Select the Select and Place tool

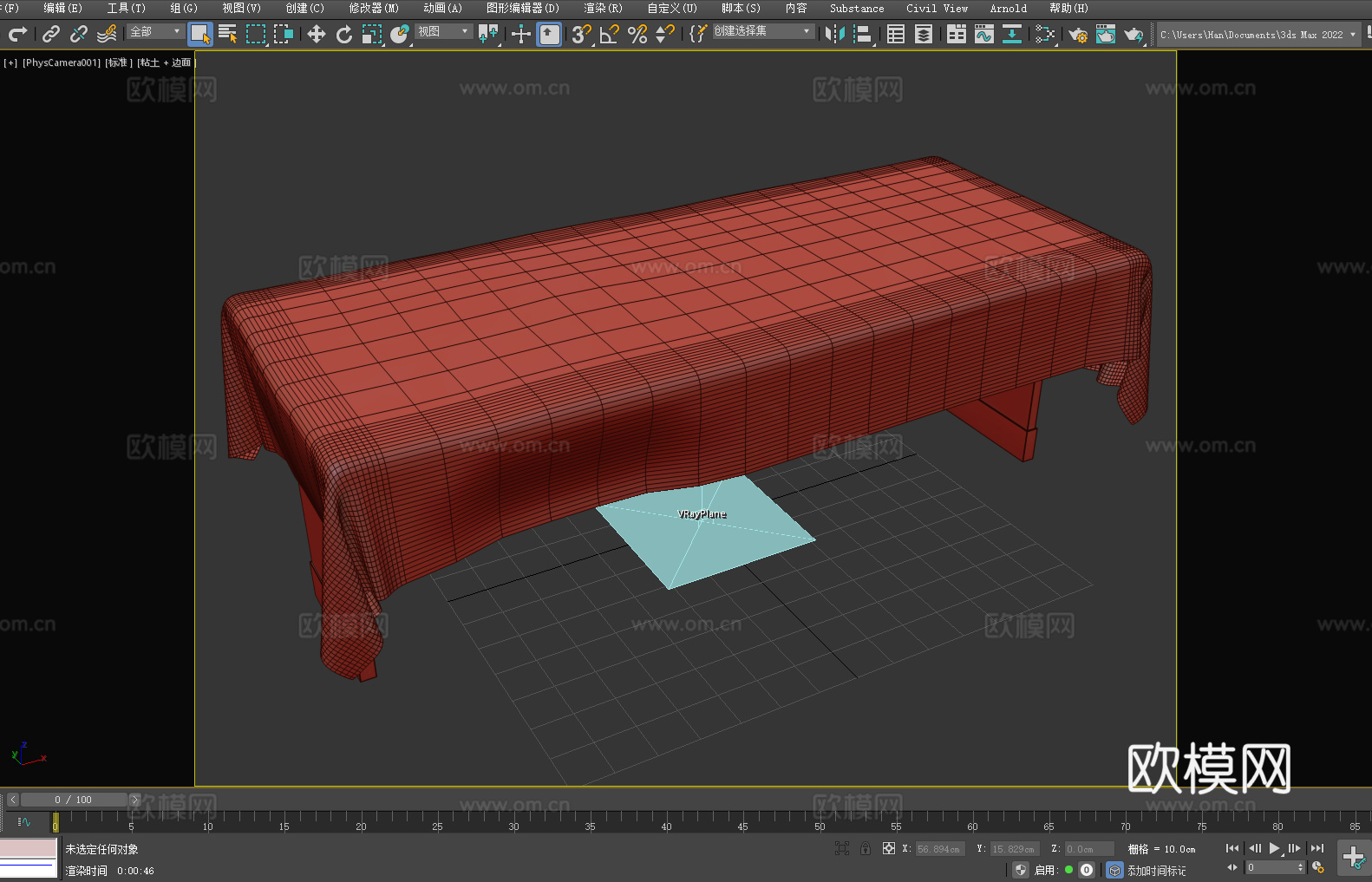[x=400, y=35]
